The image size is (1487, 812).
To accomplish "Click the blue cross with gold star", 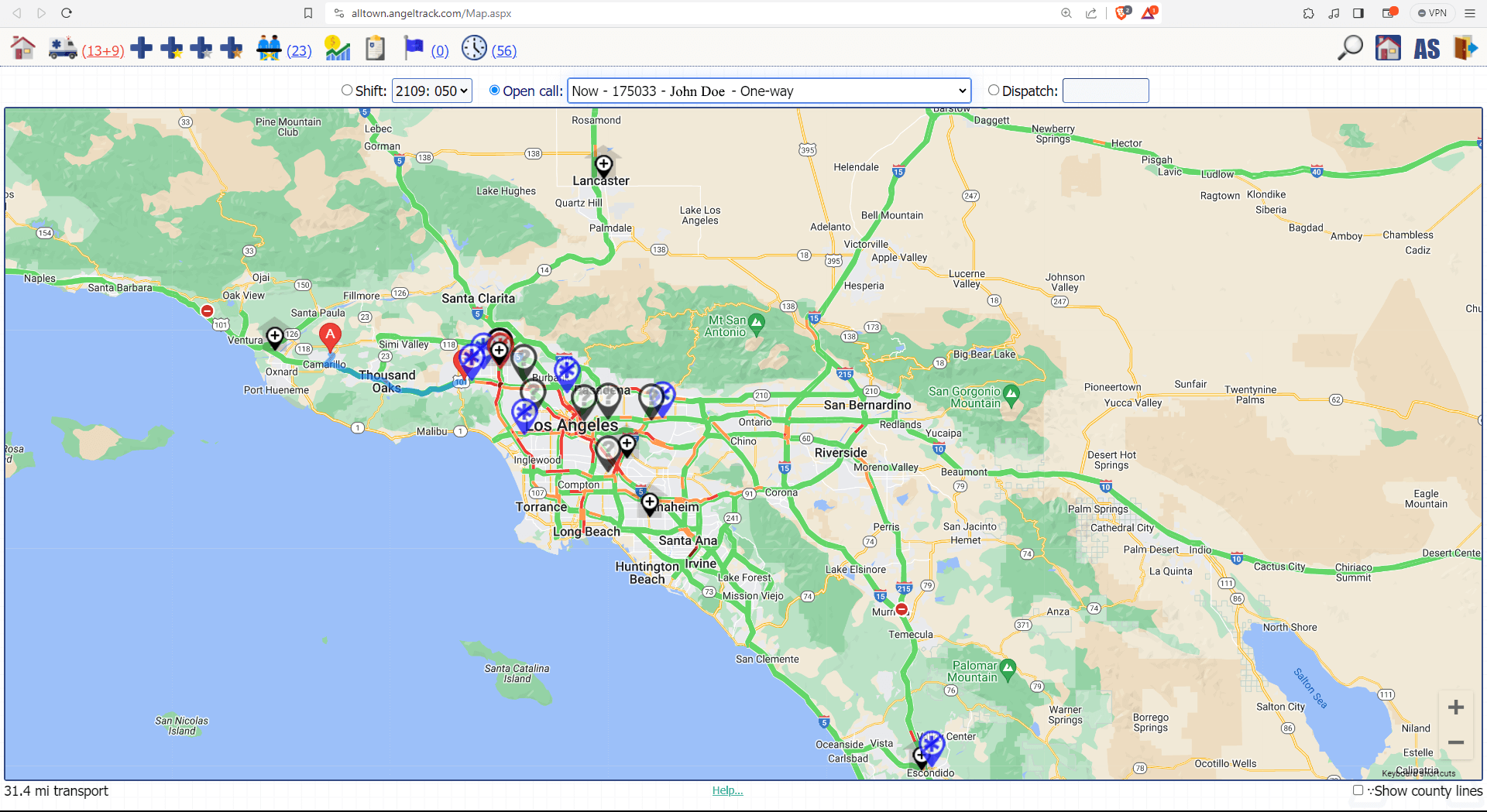I will click(171, 48).
